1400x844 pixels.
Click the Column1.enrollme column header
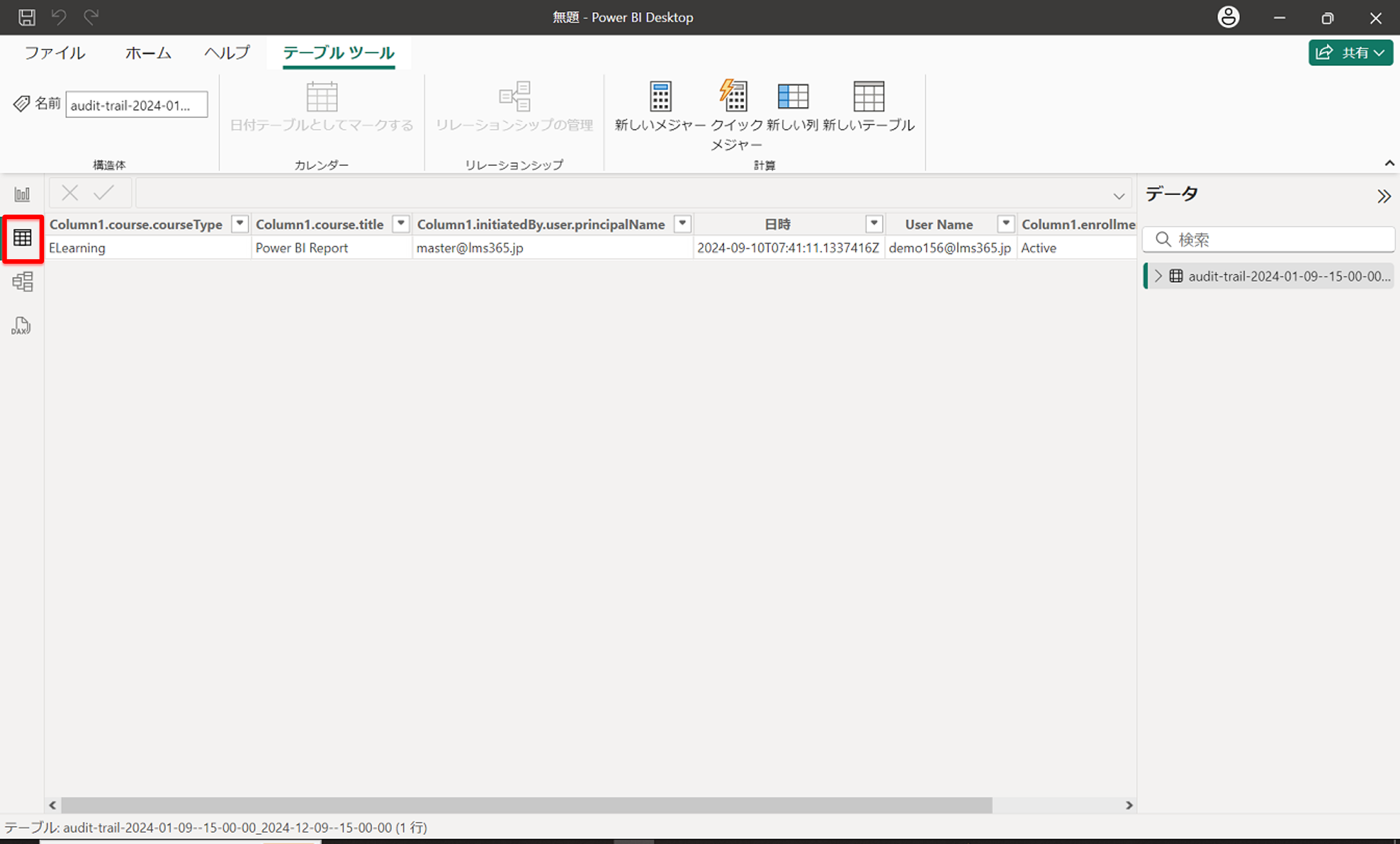(x=1078, y=225)
